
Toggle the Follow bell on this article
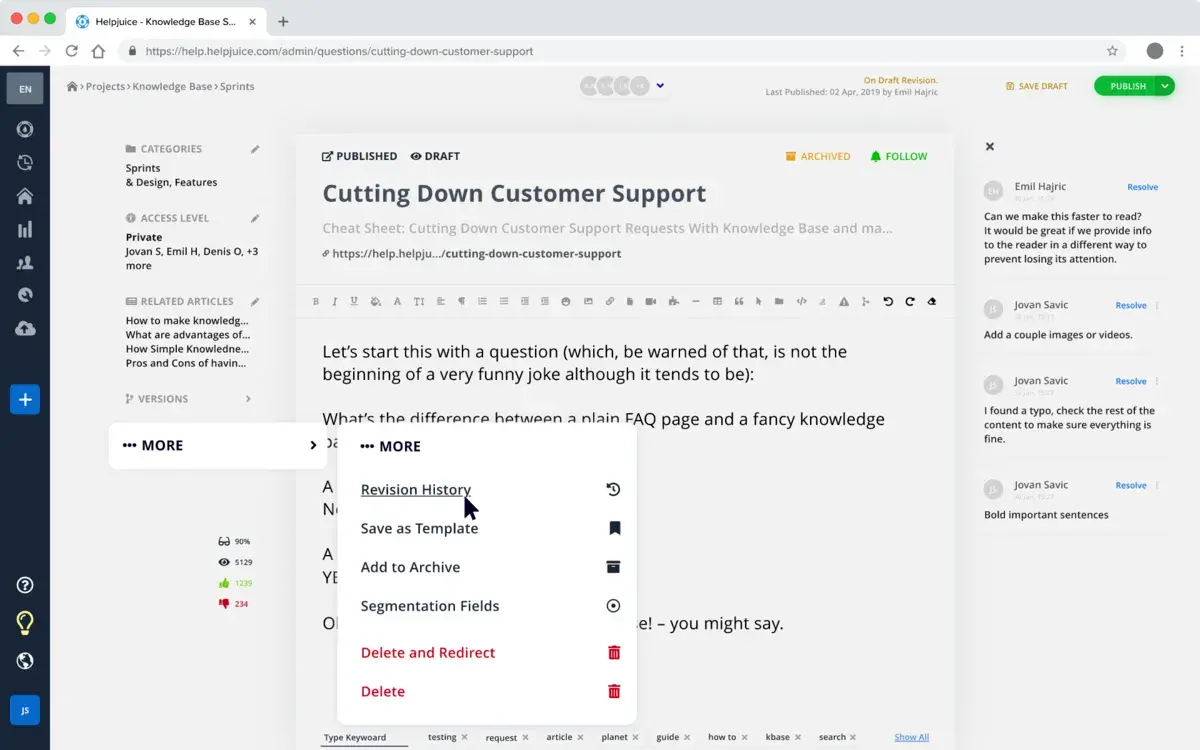tap(898, 156)
